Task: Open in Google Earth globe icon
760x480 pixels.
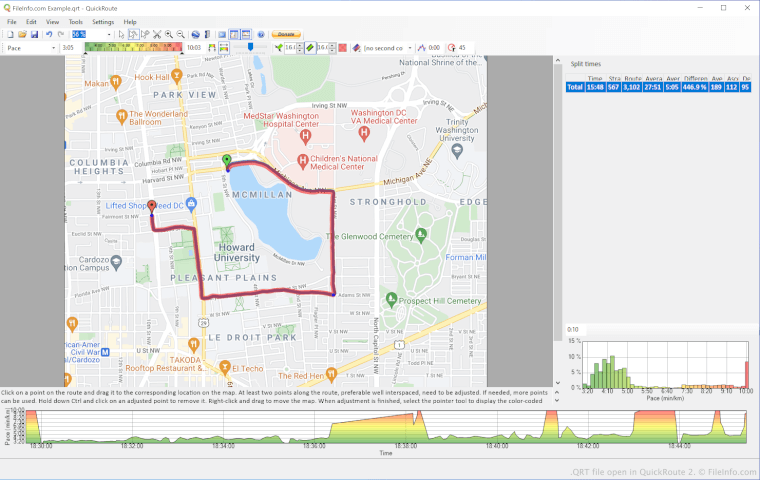Action: [196, 34]
